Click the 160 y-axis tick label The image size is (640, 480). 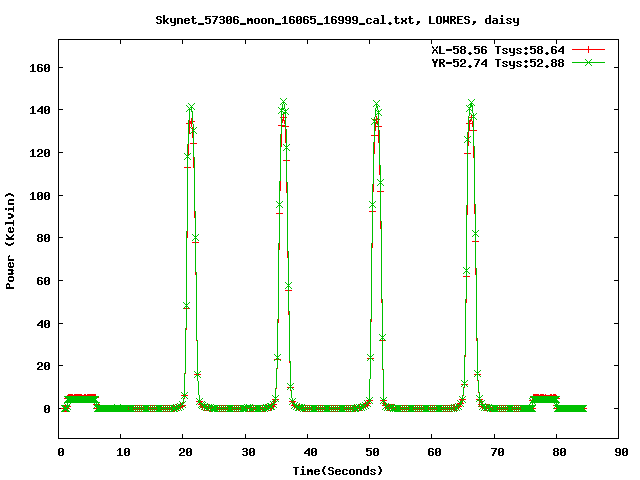click(x=40, y=68)
